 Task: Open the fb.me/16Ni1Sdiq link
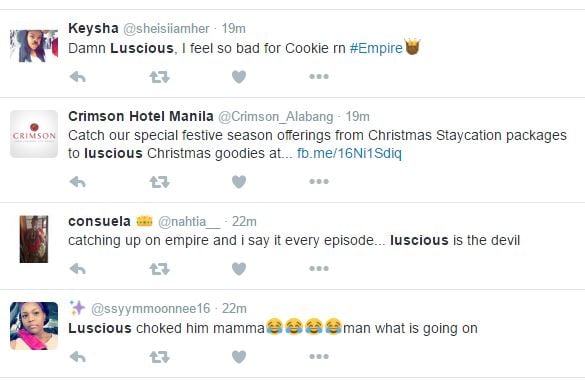tap(350, 153)
